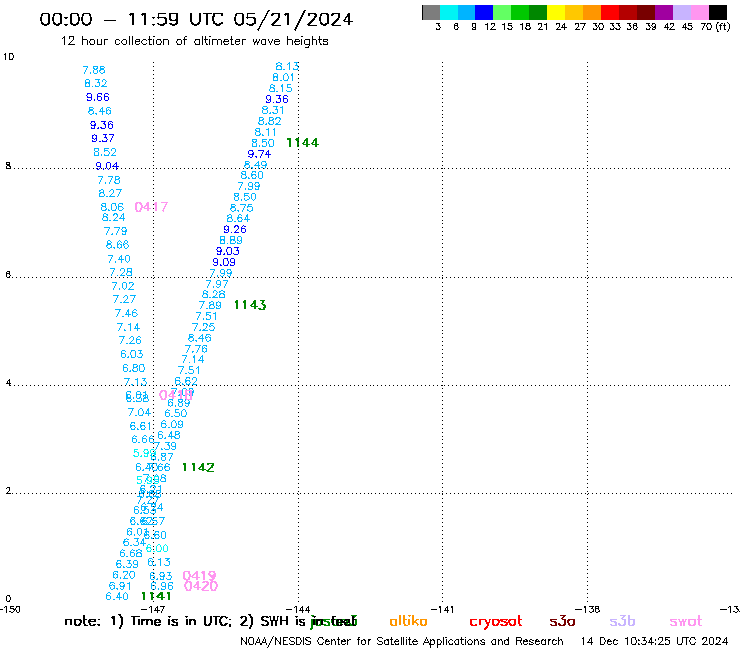This screenshot has width=740, height=650.
Task: Click the title '00:00 – 11:59 UTC 05/21/2024'
Action: [196, 19]
